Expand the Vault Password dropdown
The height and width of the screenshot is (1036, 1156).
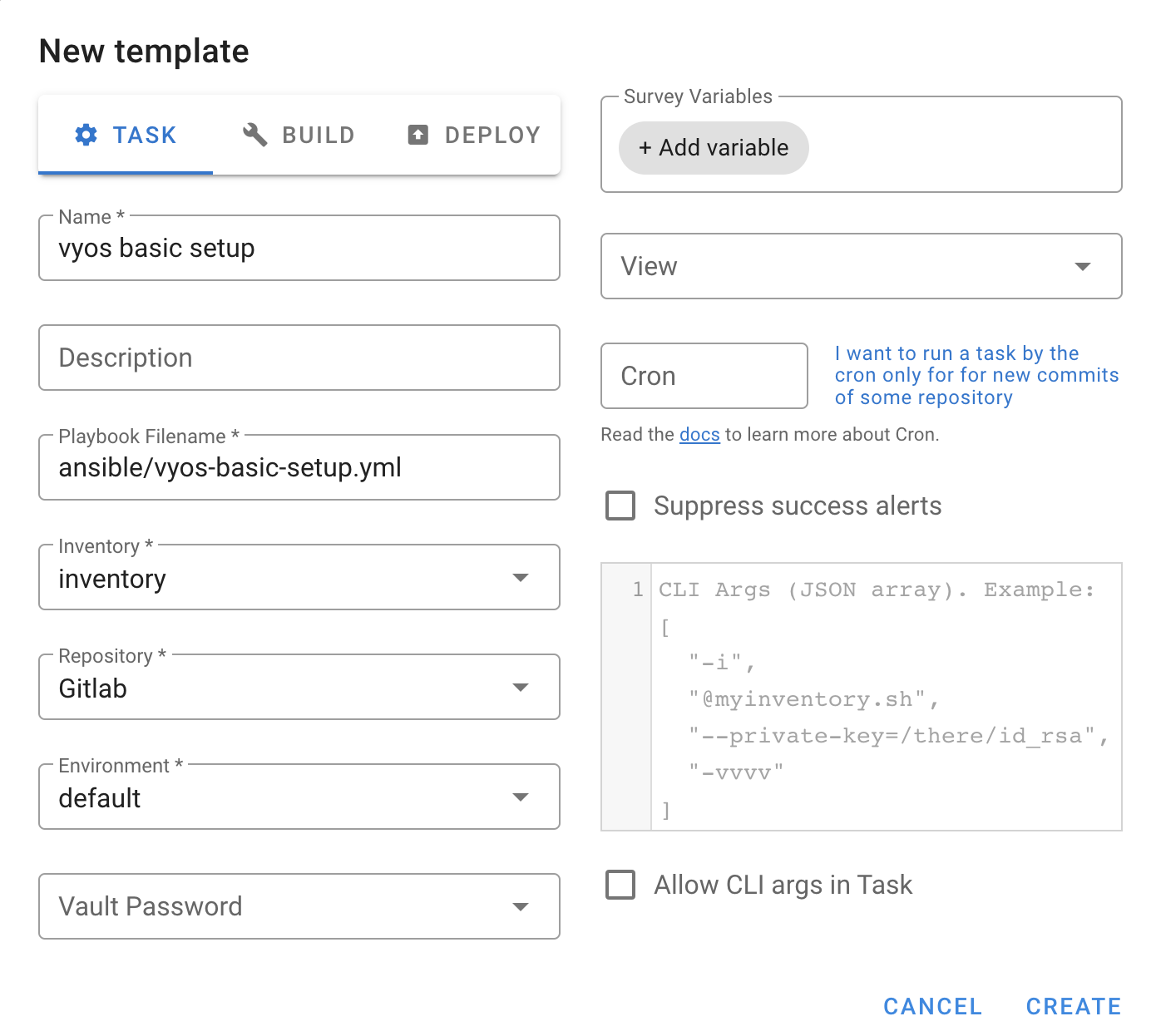[x=521, y=907]
